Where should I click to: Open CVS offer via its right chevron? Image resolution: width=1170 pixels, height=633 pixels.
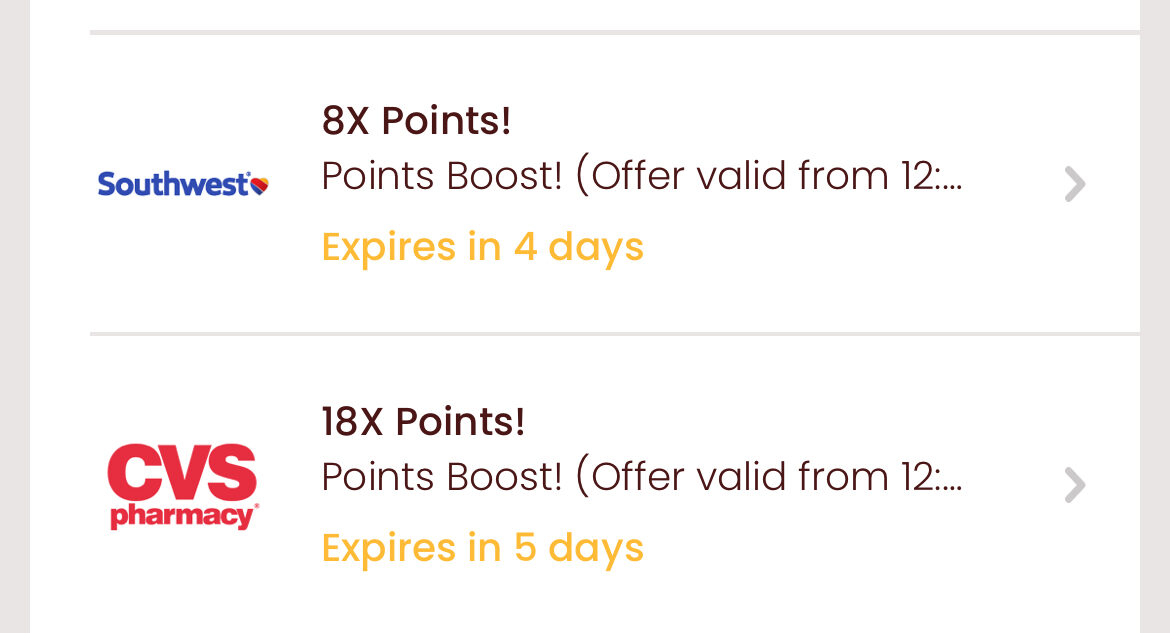[1074, 486]
